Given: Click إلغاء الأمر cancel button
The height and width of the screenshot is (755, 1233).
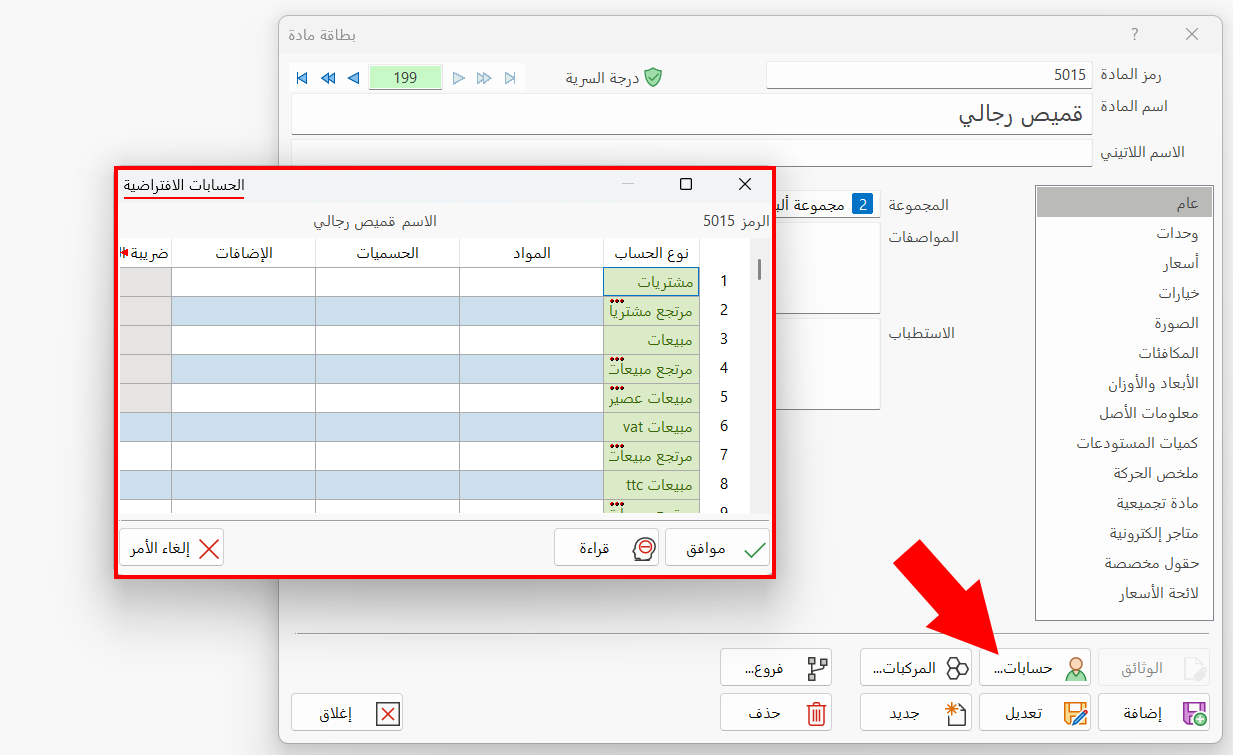Looking at the screenshot, I should pyautogui.click(x=172, y=548).
